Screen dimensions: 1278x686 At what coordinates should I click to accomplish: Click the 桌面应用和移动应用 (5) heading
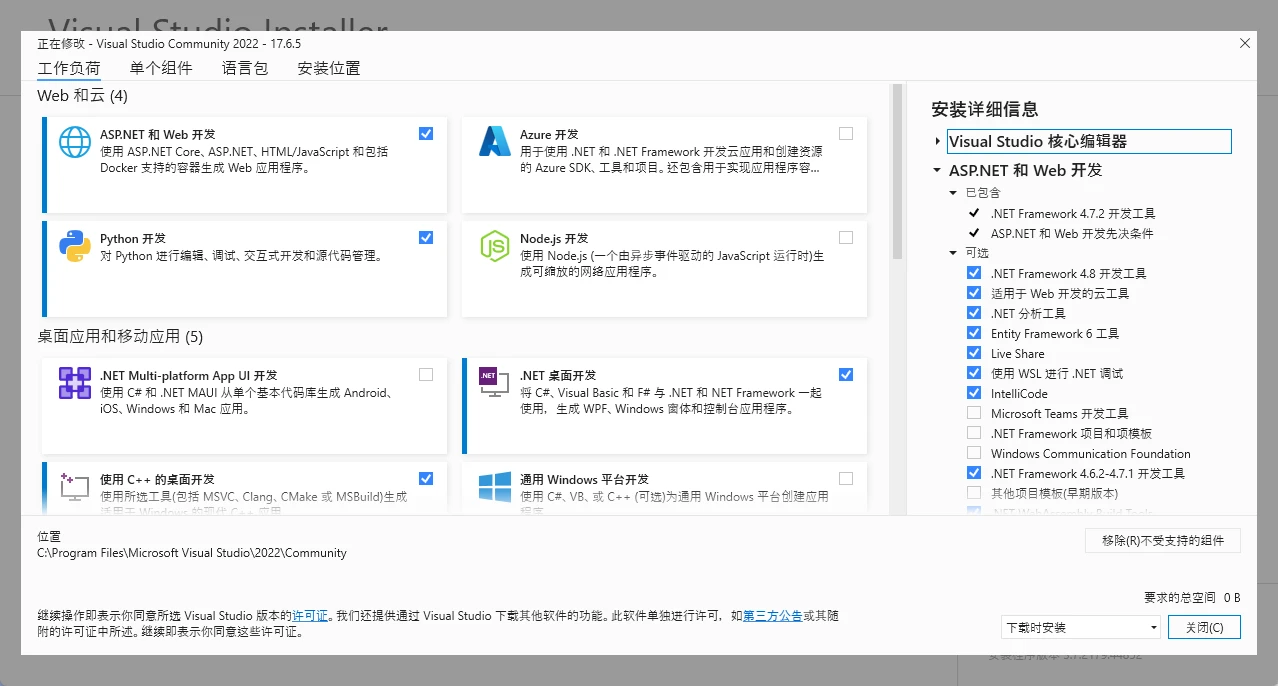pyautogui.click(x=120, y=336)
